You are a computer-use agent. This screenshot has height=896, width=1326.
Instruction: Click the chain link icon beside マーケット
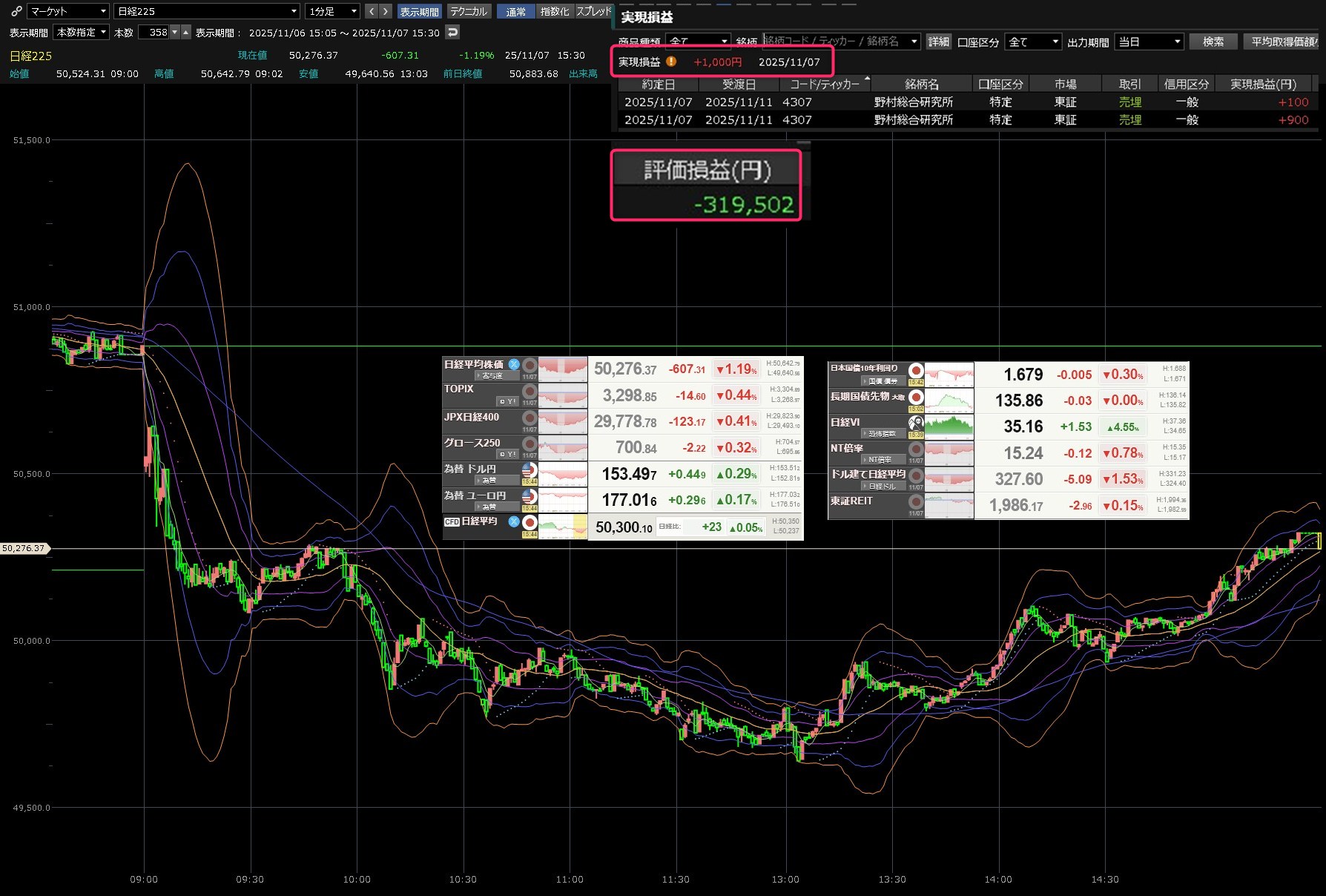point(16,11)
